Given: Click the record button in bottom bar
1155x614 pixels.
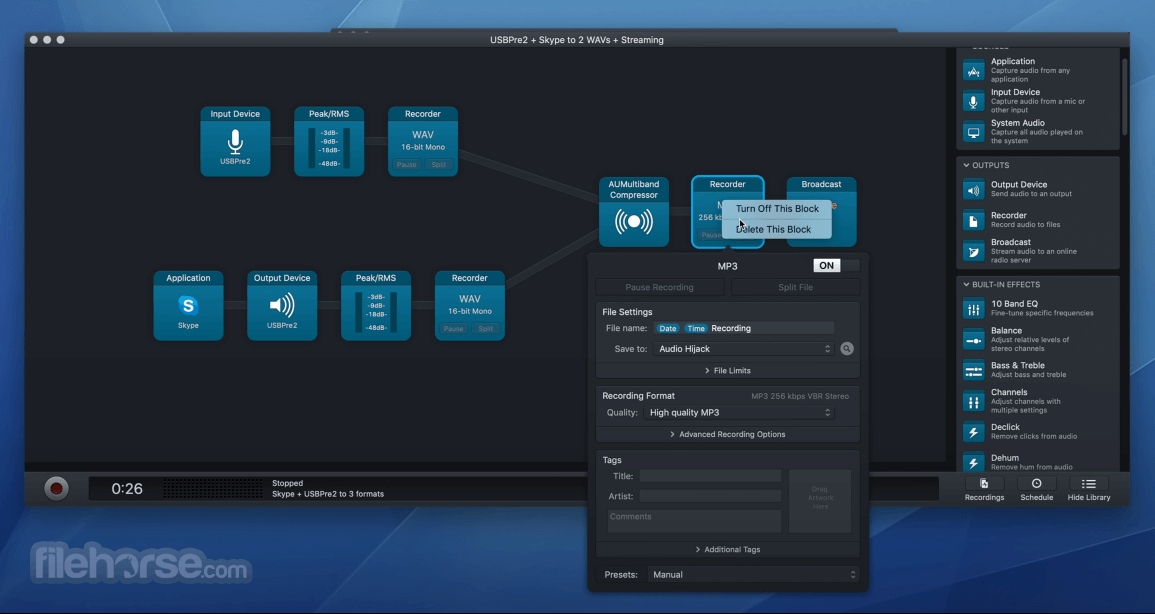Looking at the screenshot, I should coord(56,489).
